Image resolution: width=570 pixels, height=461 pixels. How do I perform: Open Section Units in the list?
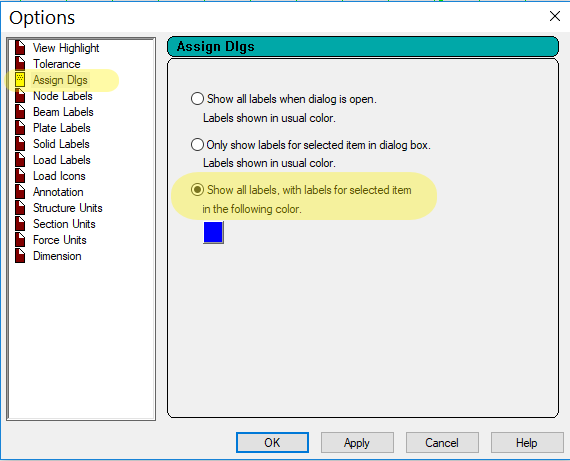(64, 224)
